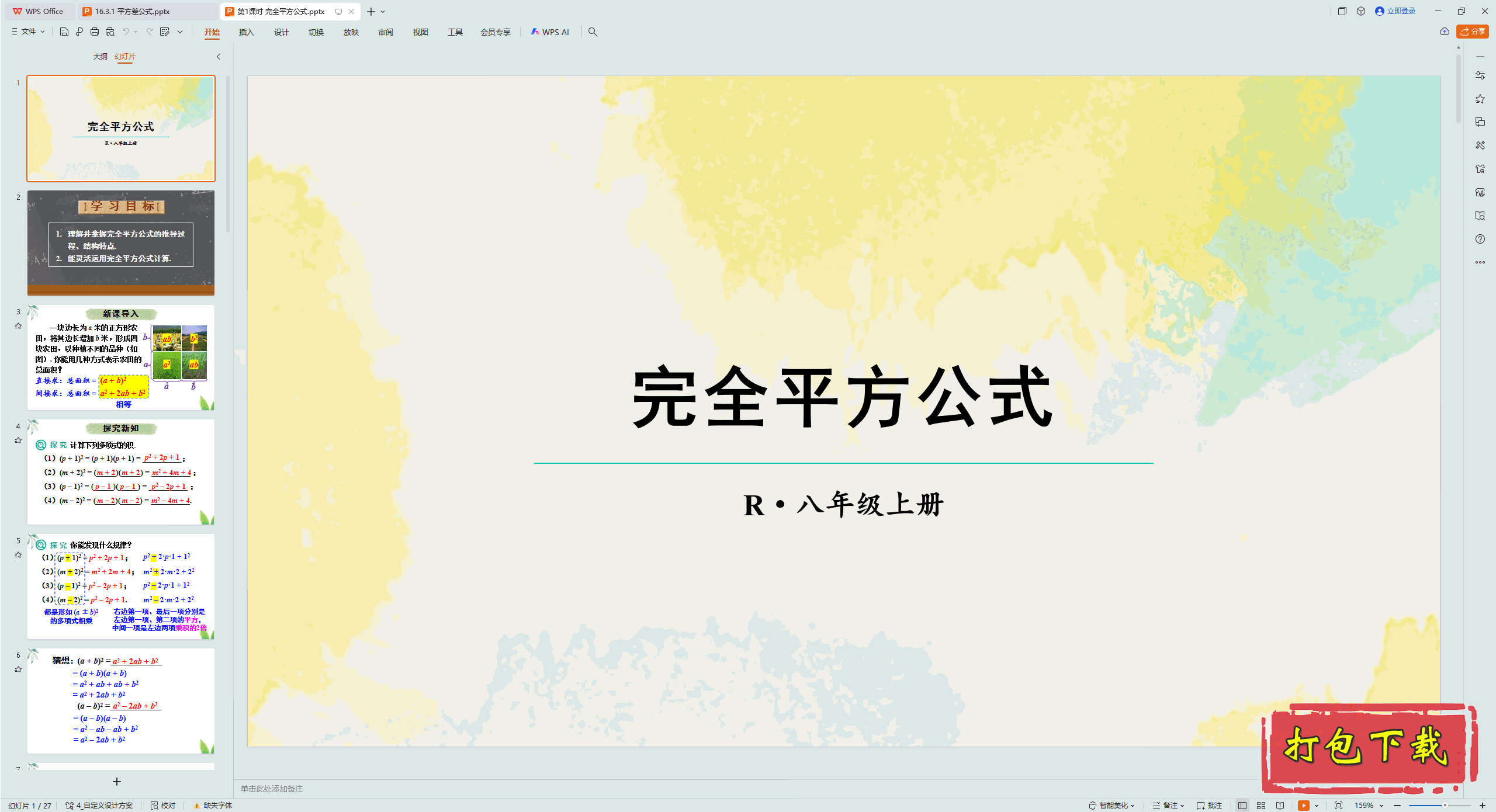Viewport: 1496px width, 812px height.
Task: Click the Print icon
Action: (95, 32)
